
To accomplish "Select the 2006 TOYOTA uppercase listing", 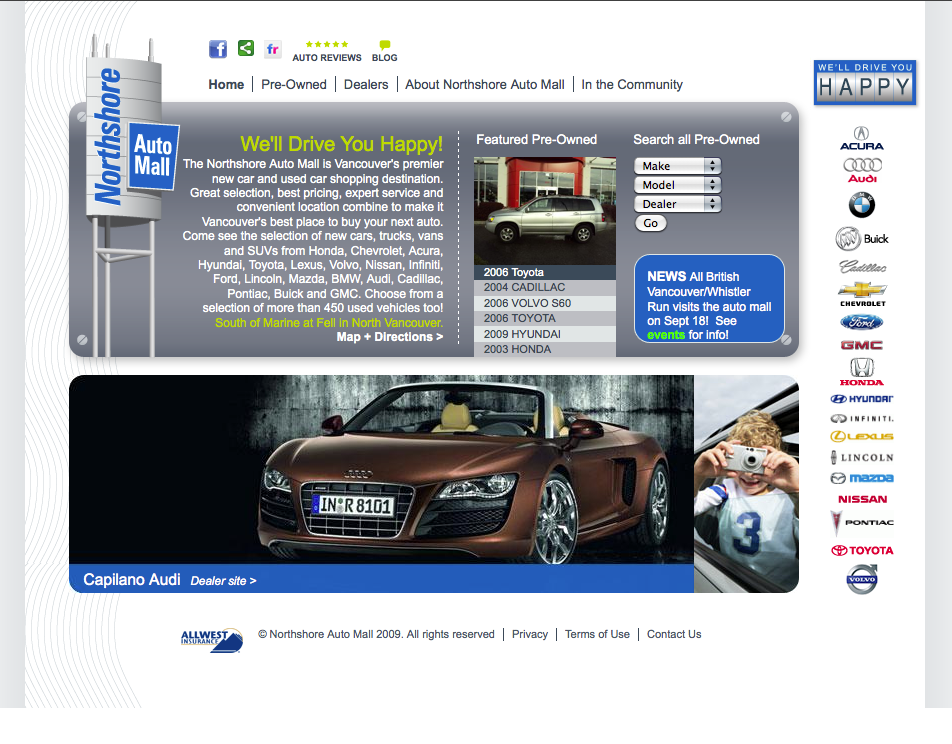I will click(545, 318).
